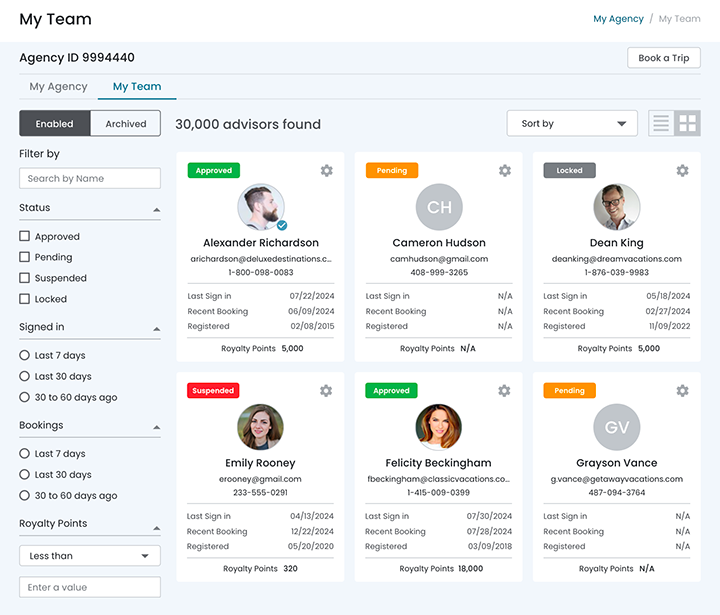The image size is (720, 615).
Task: Open gear menu for Dean King
Action: coord(682,171)
